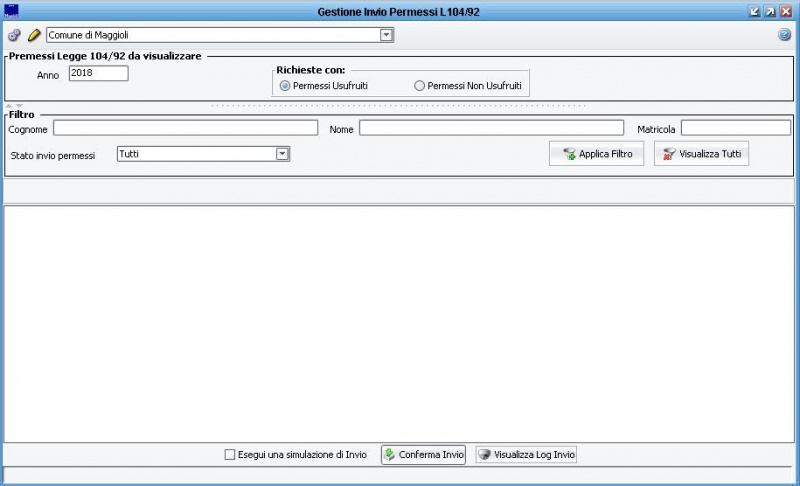
Task: Click Conferma Invio button
Action: click(423, 454)
